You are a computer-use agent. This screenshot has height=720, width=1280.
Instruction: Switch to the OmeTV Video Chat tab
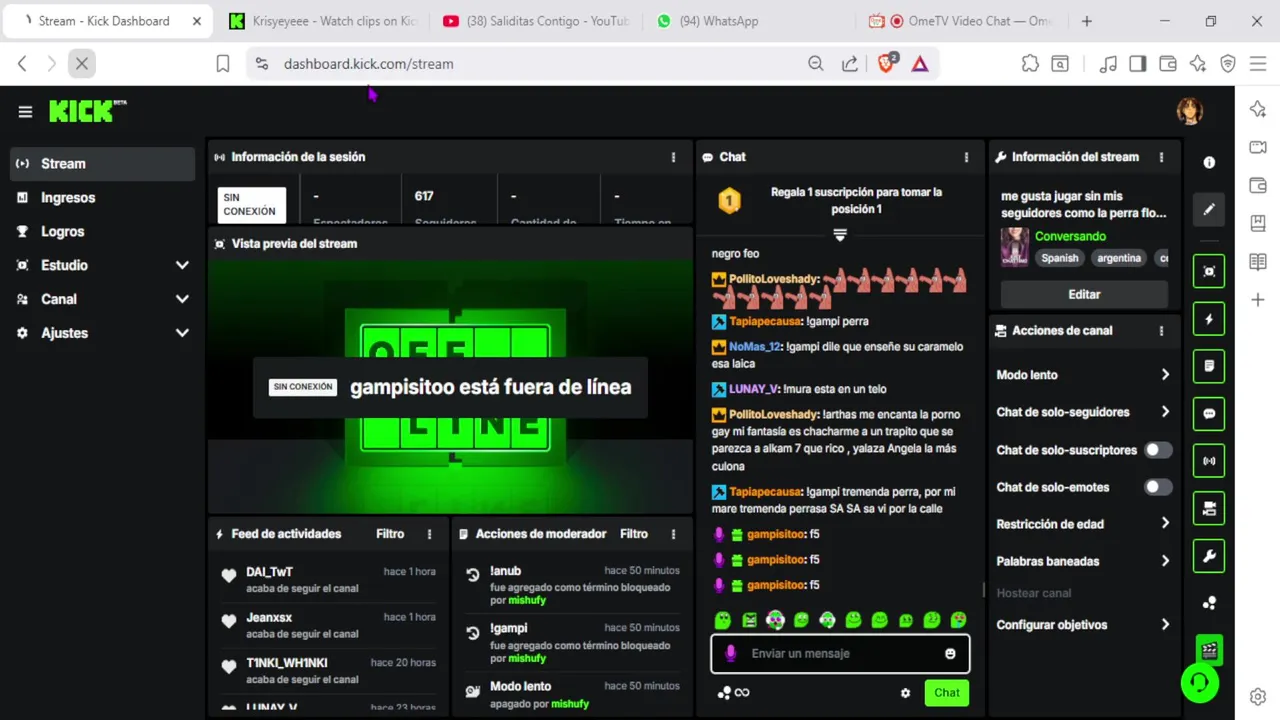(x=961, y=21)
